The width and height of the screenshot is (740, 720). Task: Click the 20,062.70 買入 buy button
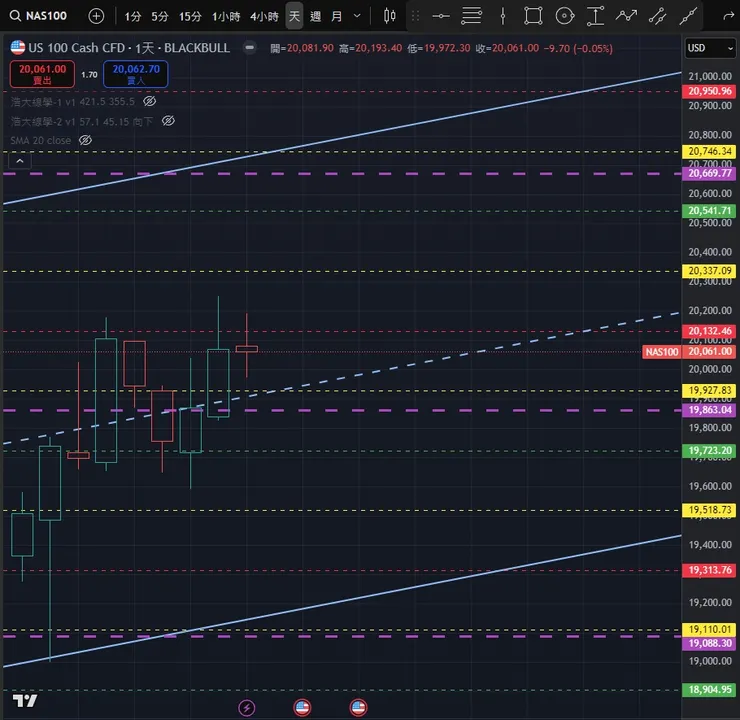(x=136, y=74)
